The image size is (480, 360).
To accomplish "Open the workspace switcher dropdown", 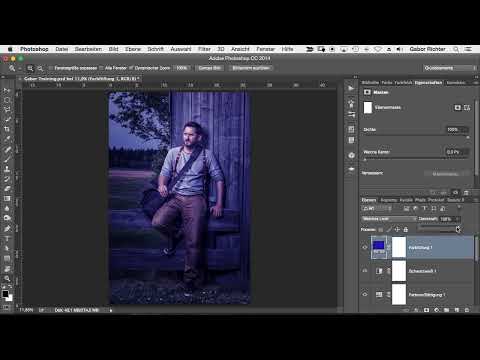I will pyautogui.click(x=450, y=68).
